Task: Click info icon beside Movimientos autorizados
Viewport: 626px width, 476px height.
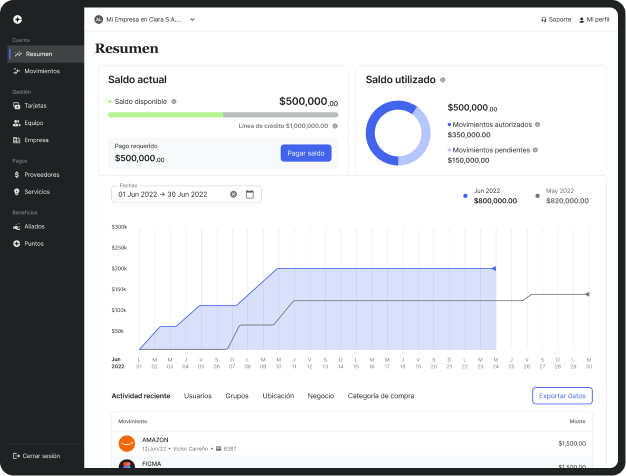Action: (x=537, y=125)
